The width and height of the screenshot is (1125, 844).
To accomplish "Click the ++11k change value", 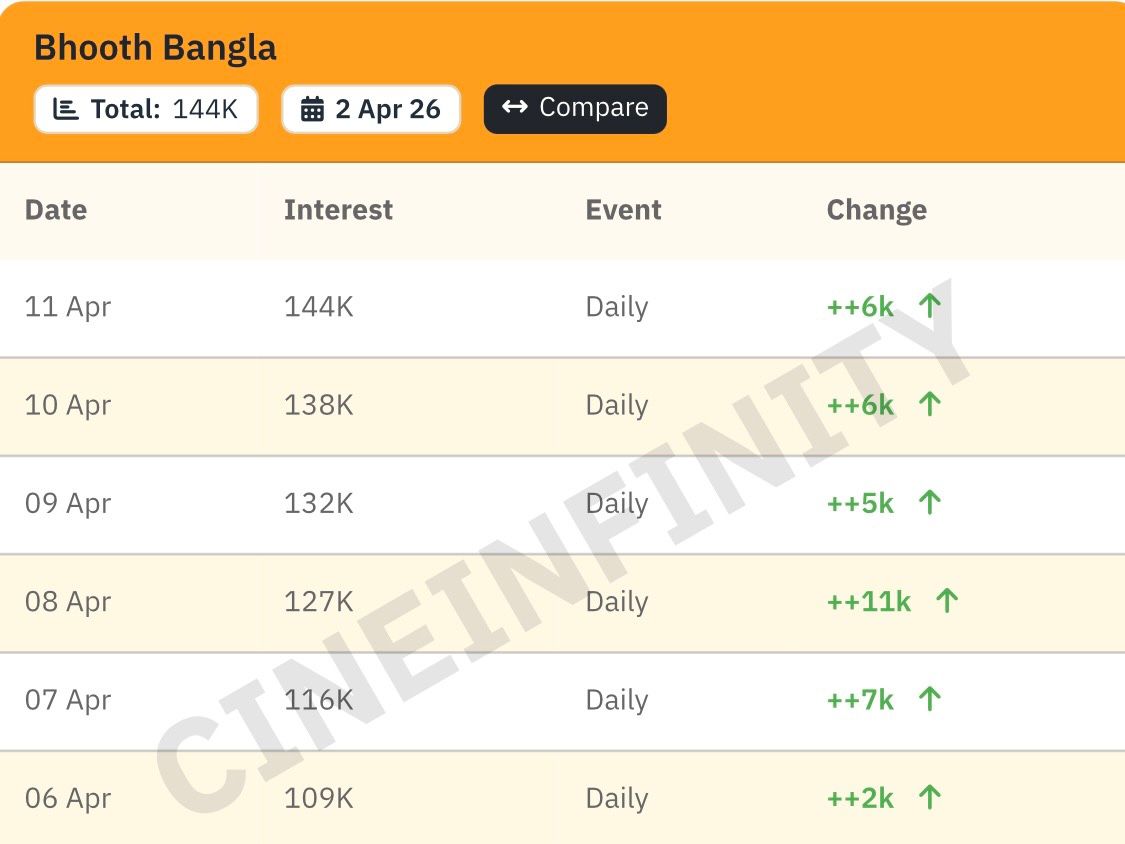I will click(x=869, y=601).
